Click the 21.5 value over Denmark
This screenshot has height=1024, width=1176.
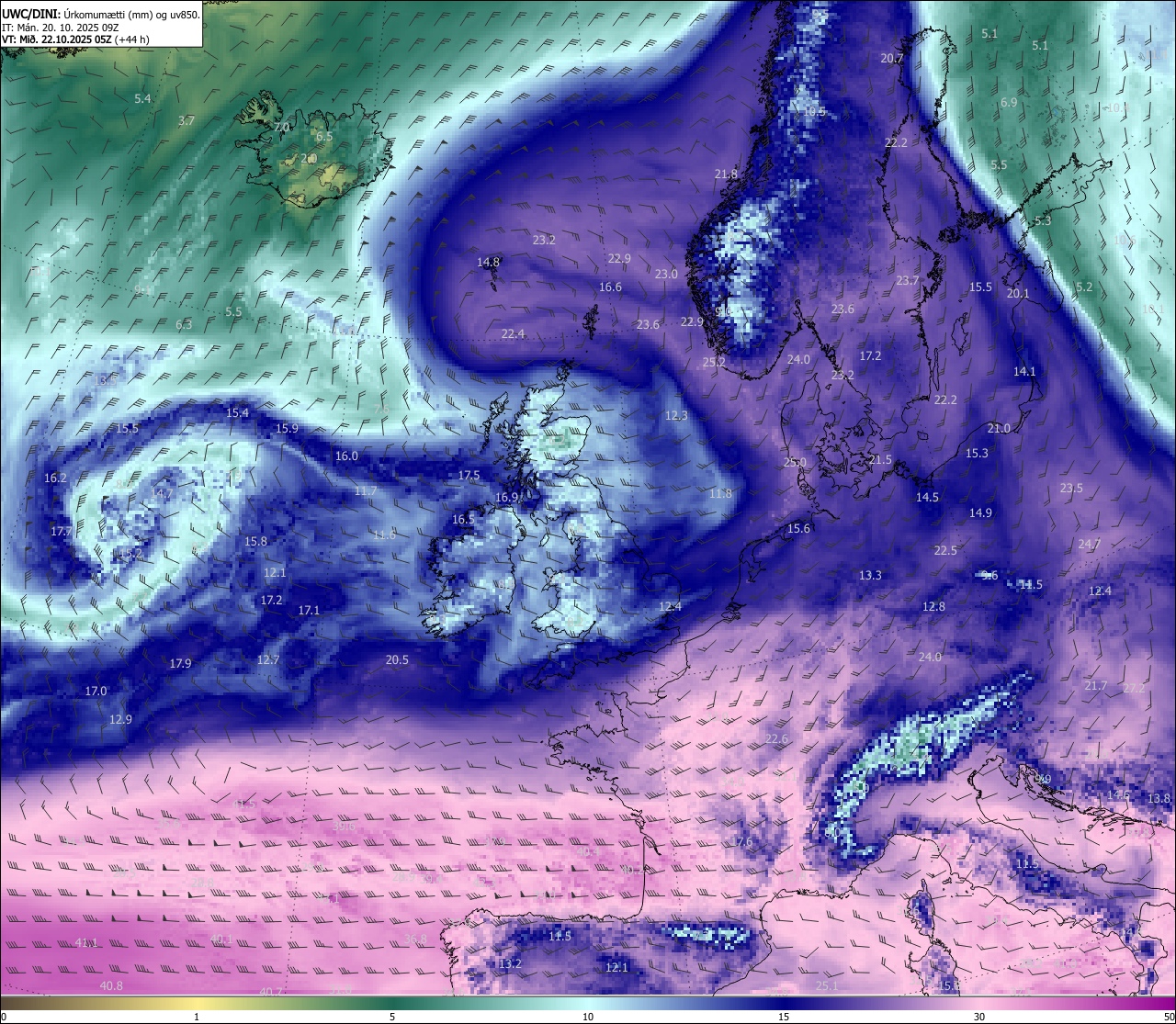[880, 459]
